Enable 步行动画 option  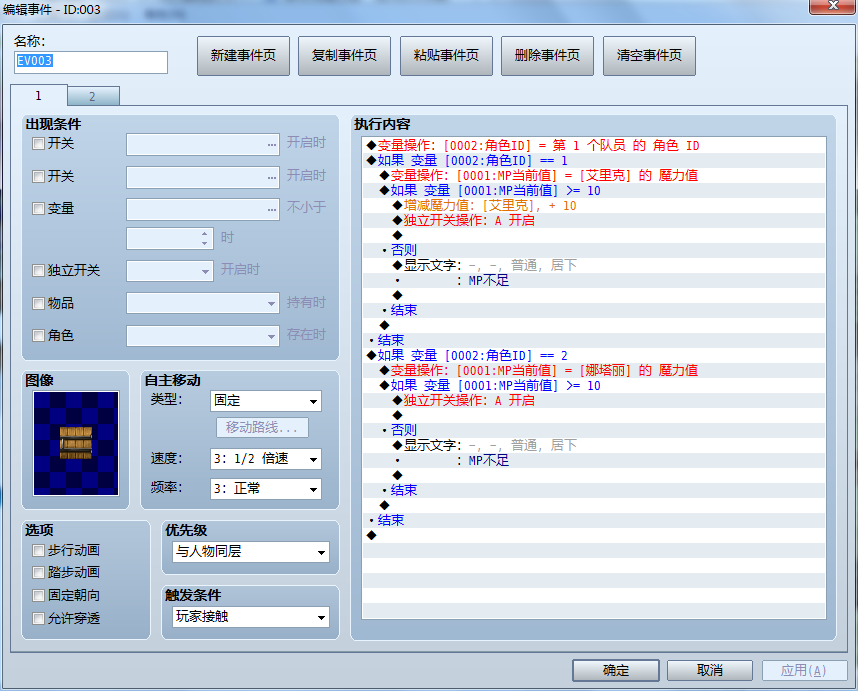click(x=38, y=550)
